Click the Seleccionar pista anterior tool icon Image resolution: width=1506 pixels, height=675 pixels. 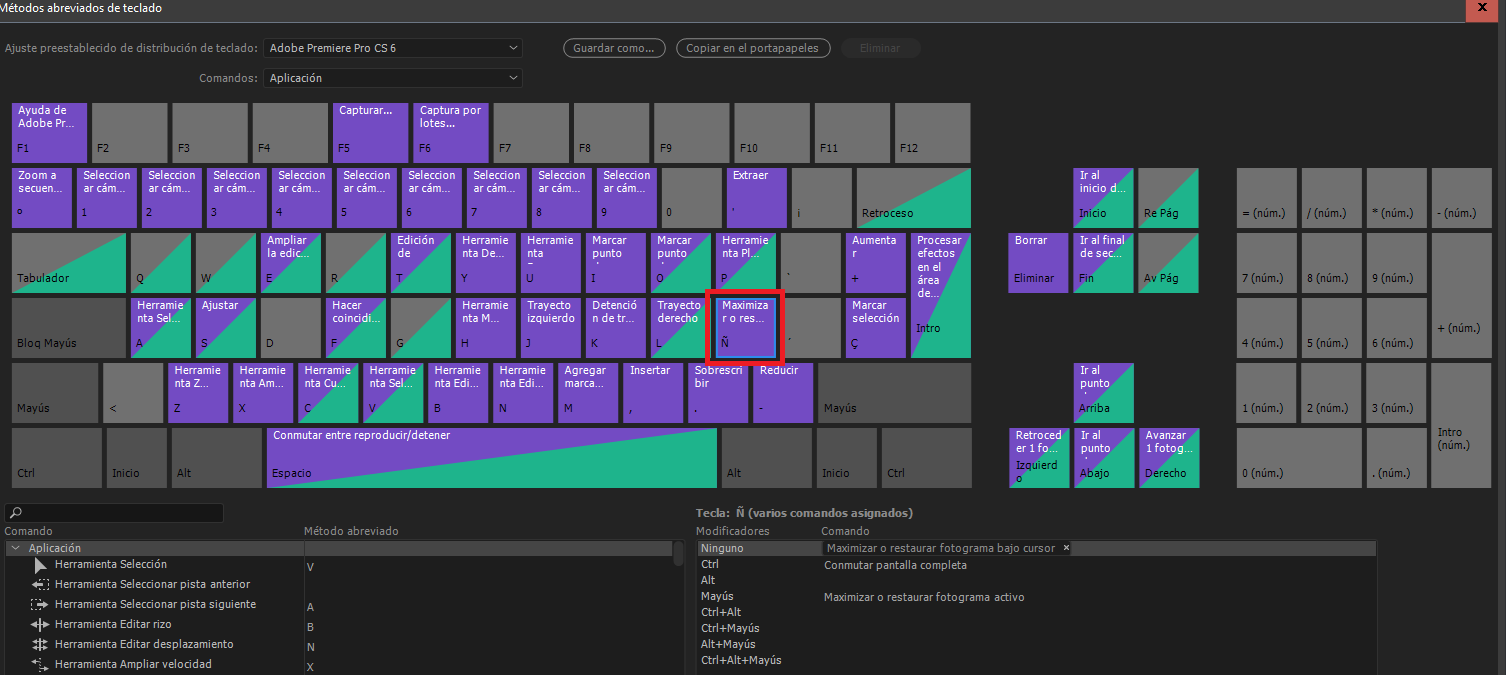(40, 585)
